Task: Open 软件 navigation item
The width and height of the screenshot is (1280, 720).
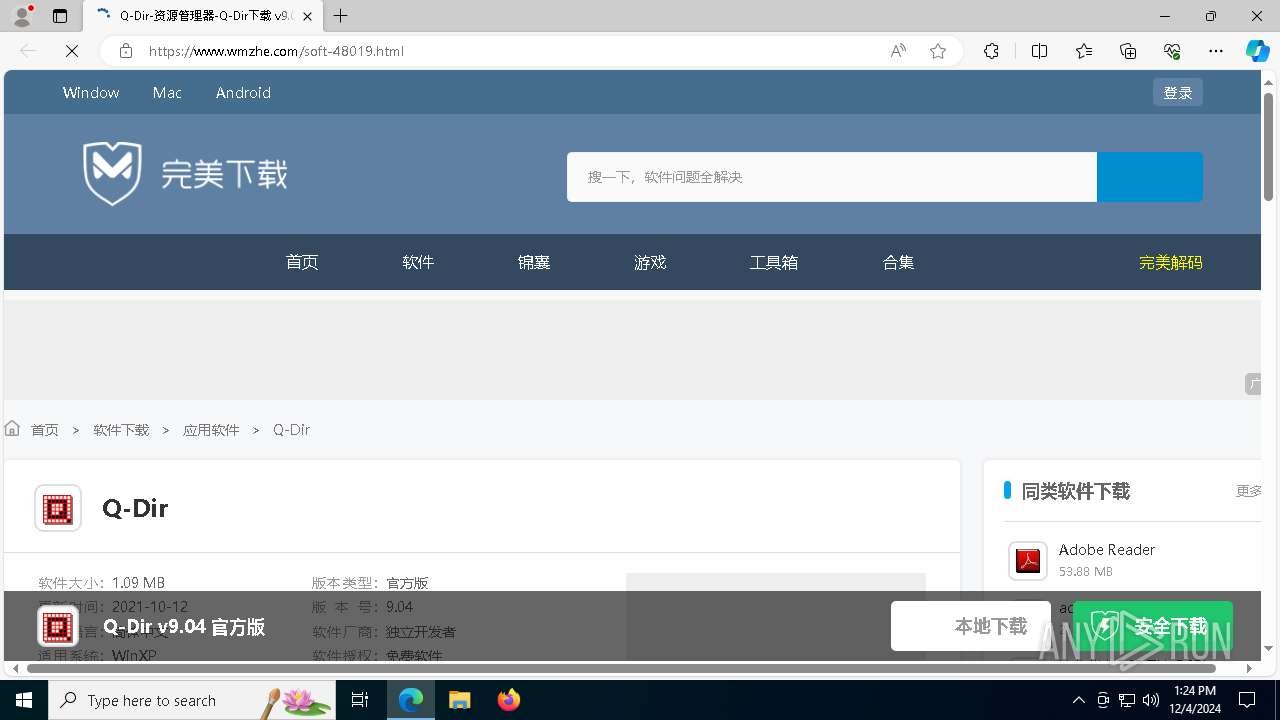Action: 418,262
